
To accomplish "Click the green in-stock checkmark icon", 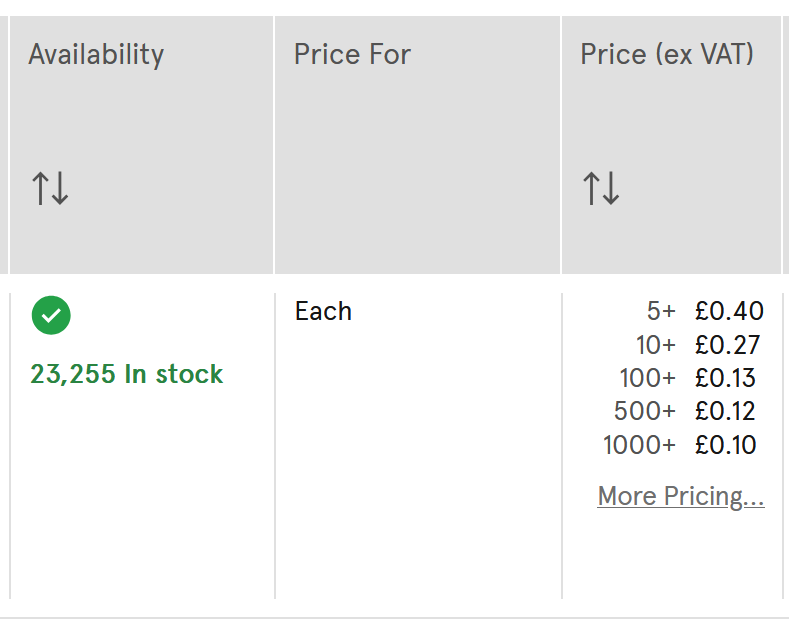I will 51,315.
